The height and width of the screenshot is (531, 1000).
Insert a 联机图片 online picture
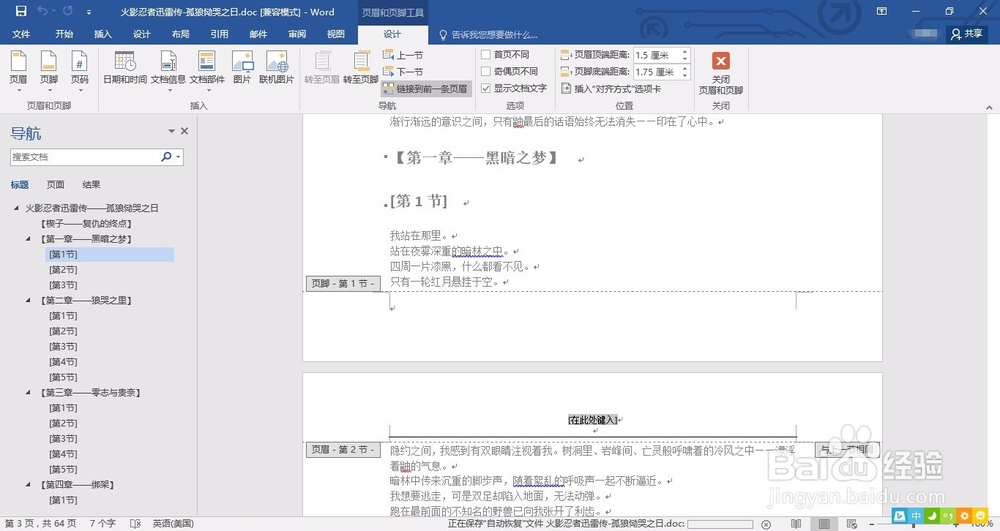coord(277,68)
